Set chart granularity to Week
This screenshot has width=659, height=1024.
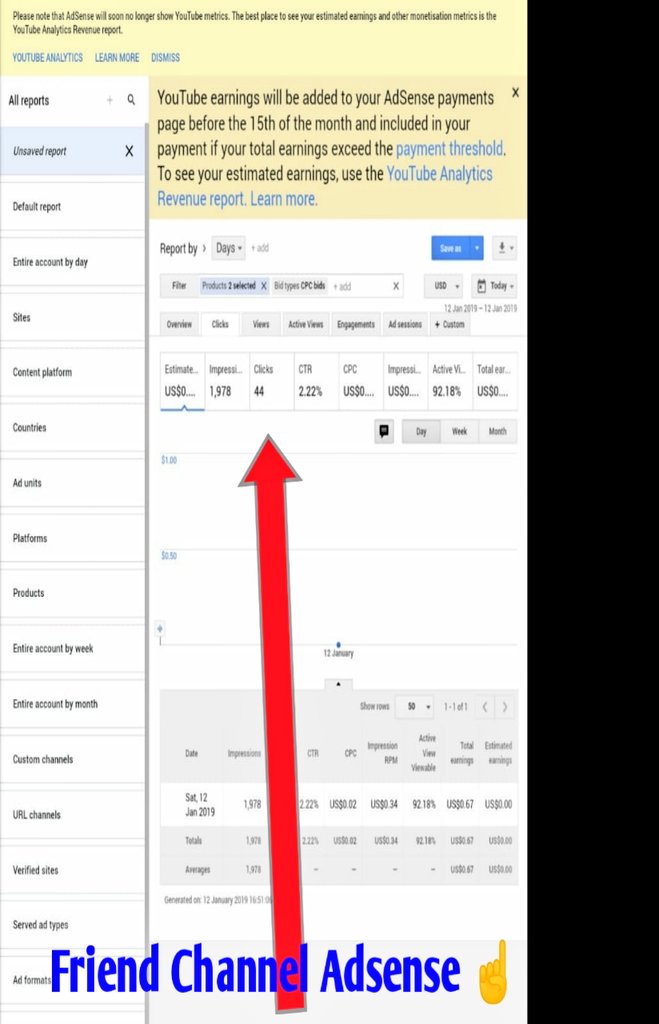pyautogui.click(x=459, y=431)
